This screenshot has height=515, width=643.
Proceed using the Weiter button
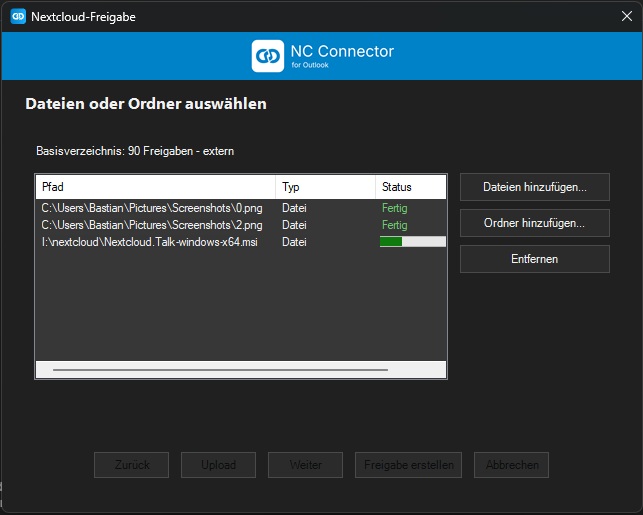point(305,465)
